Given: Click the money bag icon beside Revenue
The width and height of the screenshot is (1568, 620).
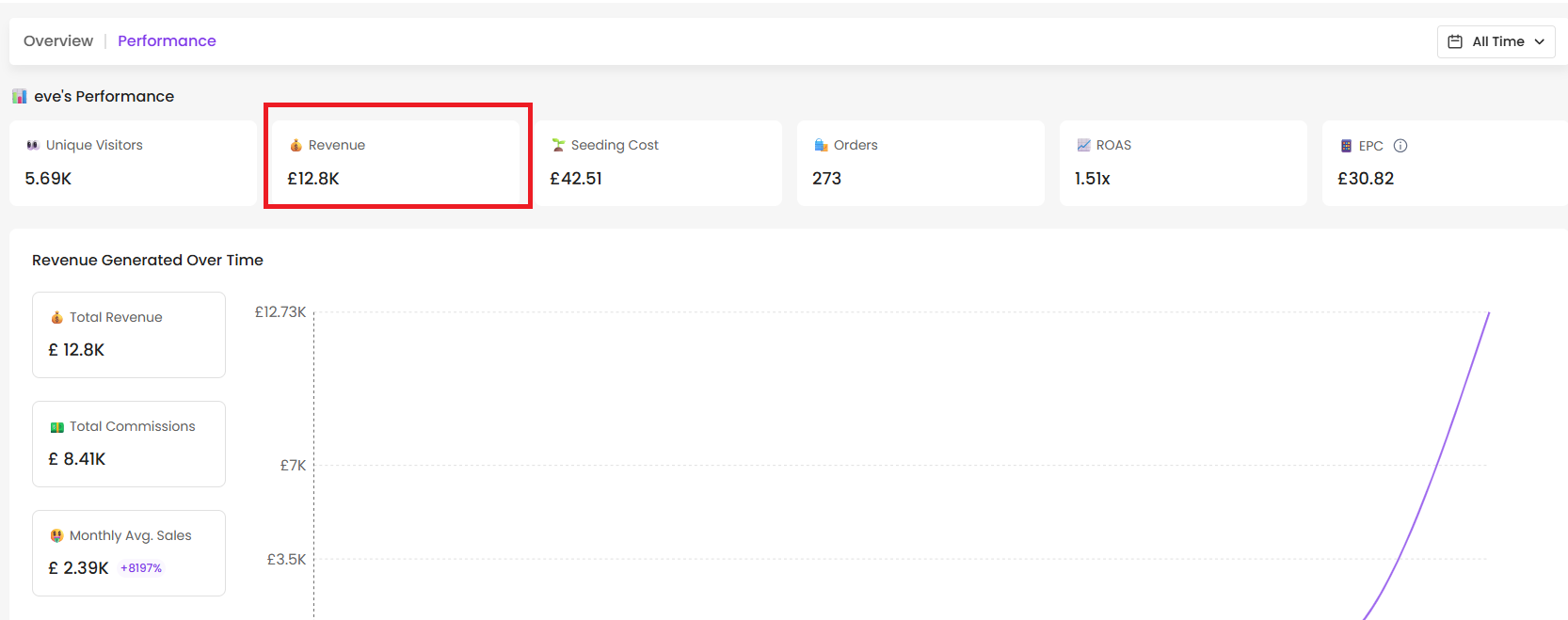Looking at the screenshot, I should [x=296, y=145].
